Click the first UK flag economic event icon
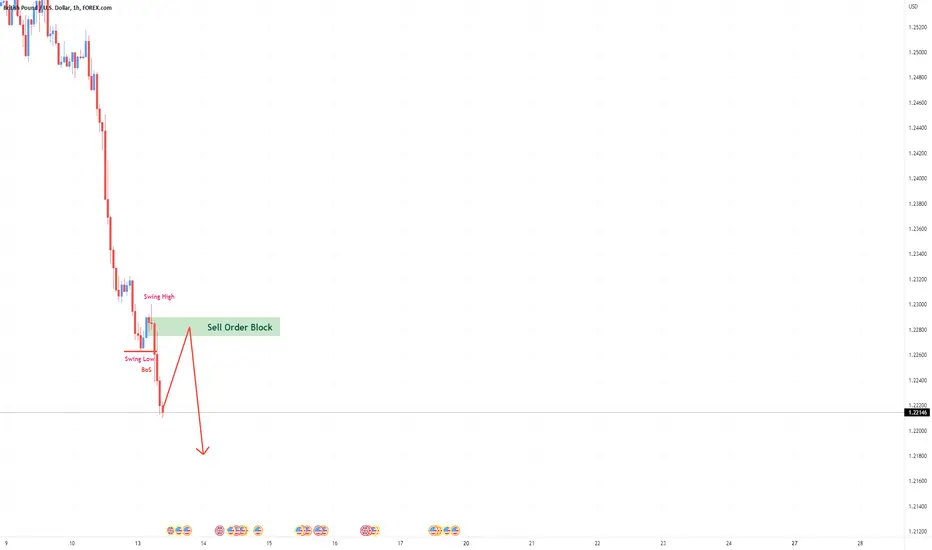The image size is (932, 550). (171, 530)
